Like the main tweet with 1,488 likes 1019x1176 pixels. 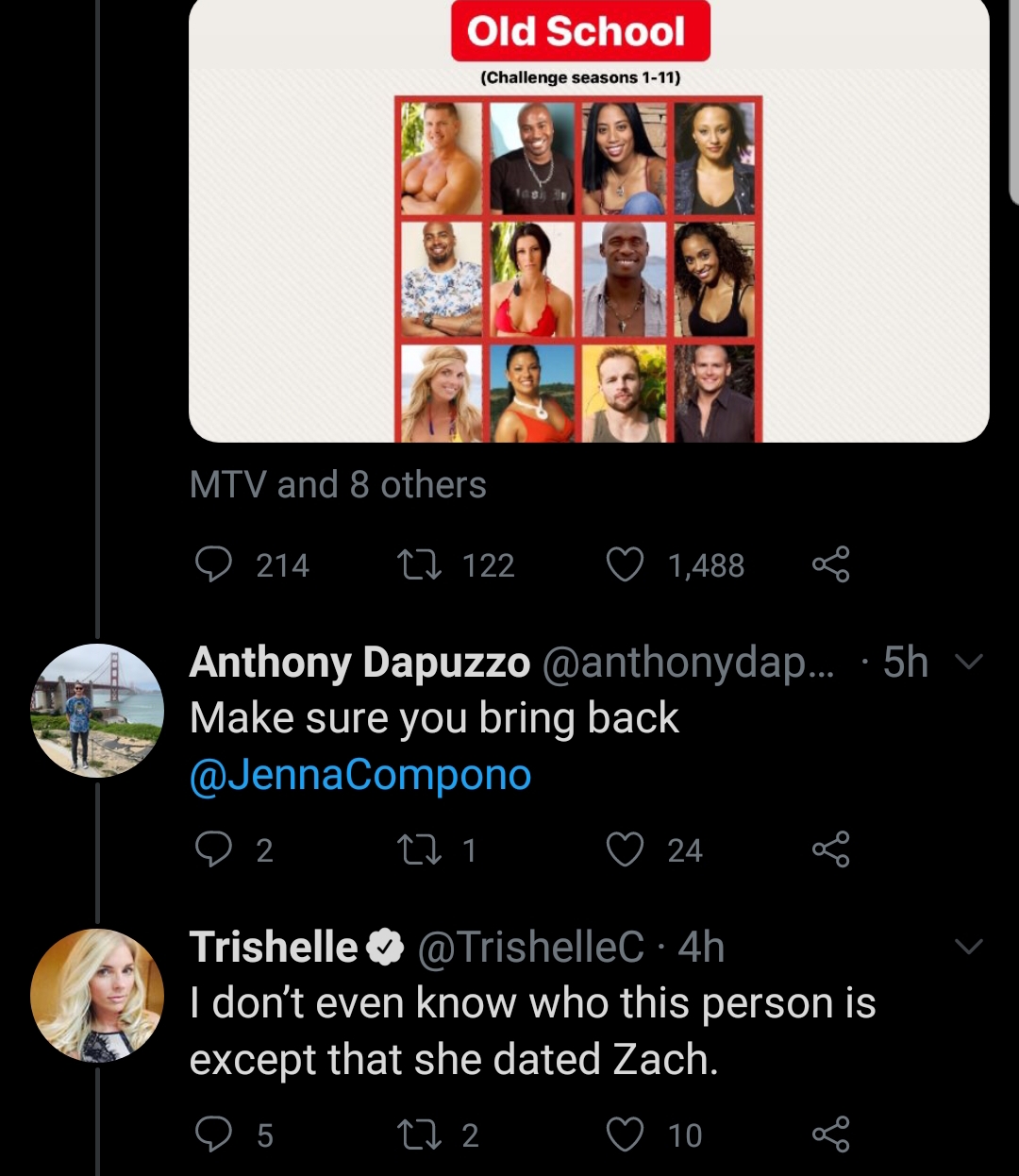(624, 564)
